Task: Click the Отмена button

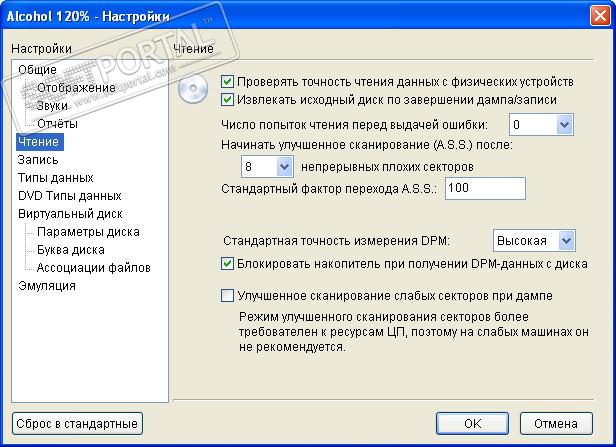Action: (556, 423)
